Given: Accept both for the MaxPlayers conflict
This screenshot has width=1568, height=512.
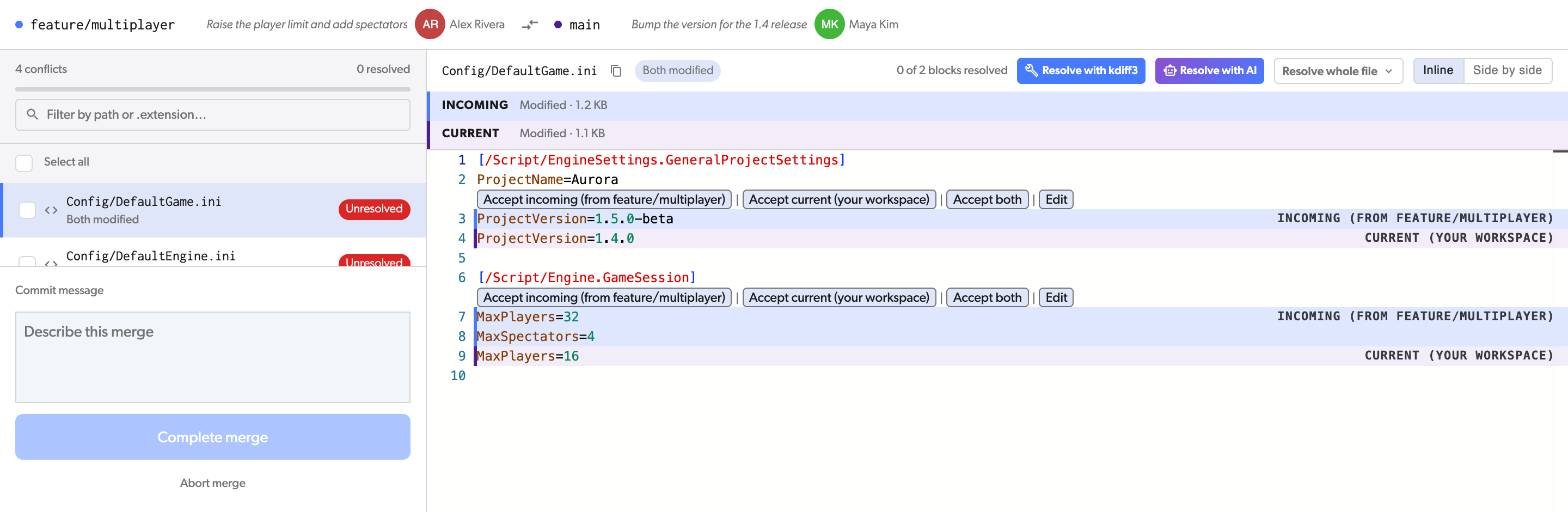Looking at the screenshot, I should click(x=987, y=298).
